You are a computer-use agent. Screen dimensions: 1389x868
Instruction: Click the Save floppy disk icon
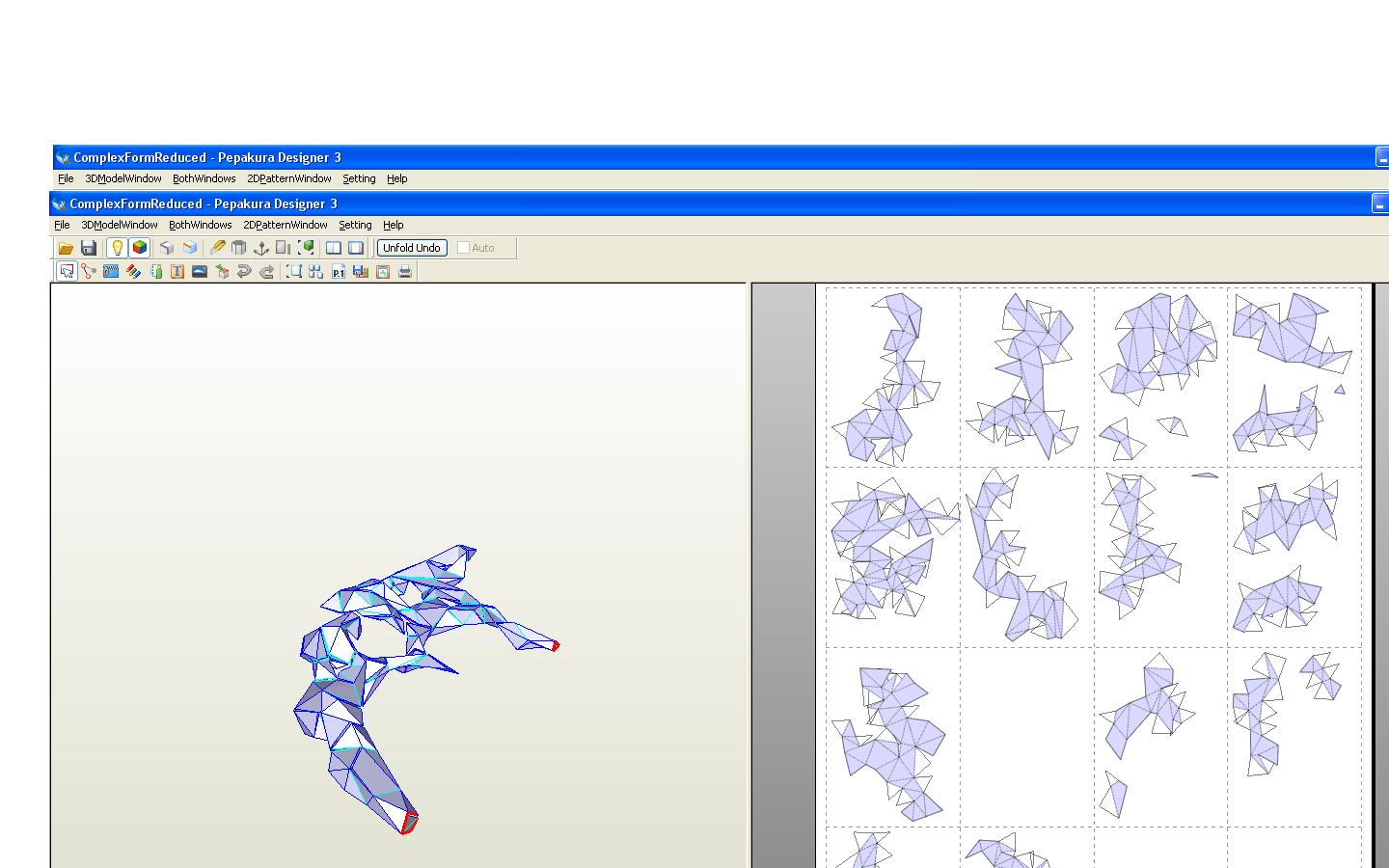pyautogui.click(x=89, y=248)
